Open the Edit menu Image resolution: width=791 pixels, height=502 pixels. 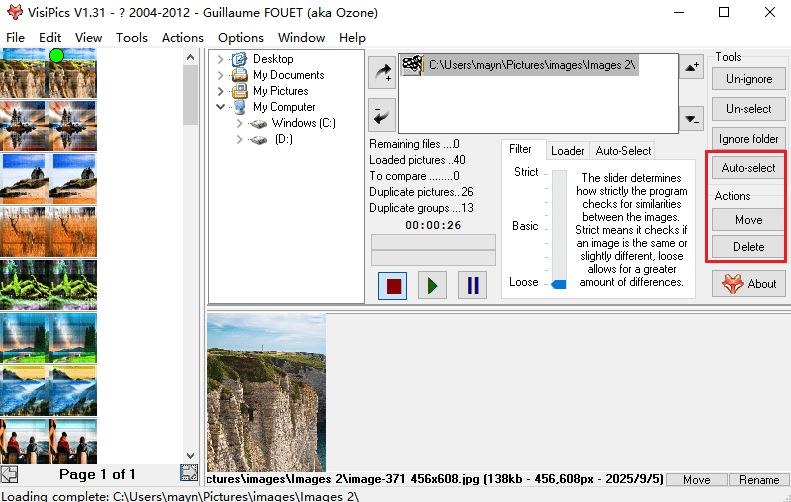(x=50, y=38)
